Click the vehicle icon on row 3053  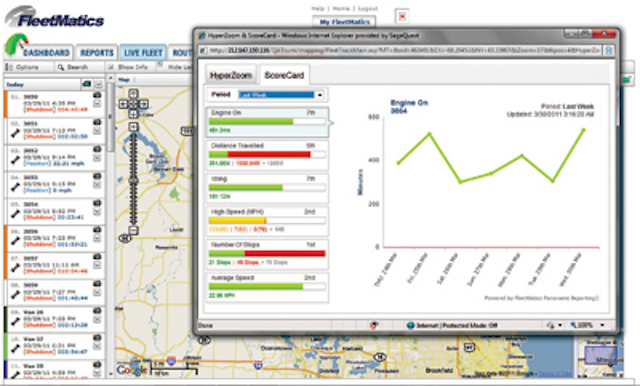(97, 176)
